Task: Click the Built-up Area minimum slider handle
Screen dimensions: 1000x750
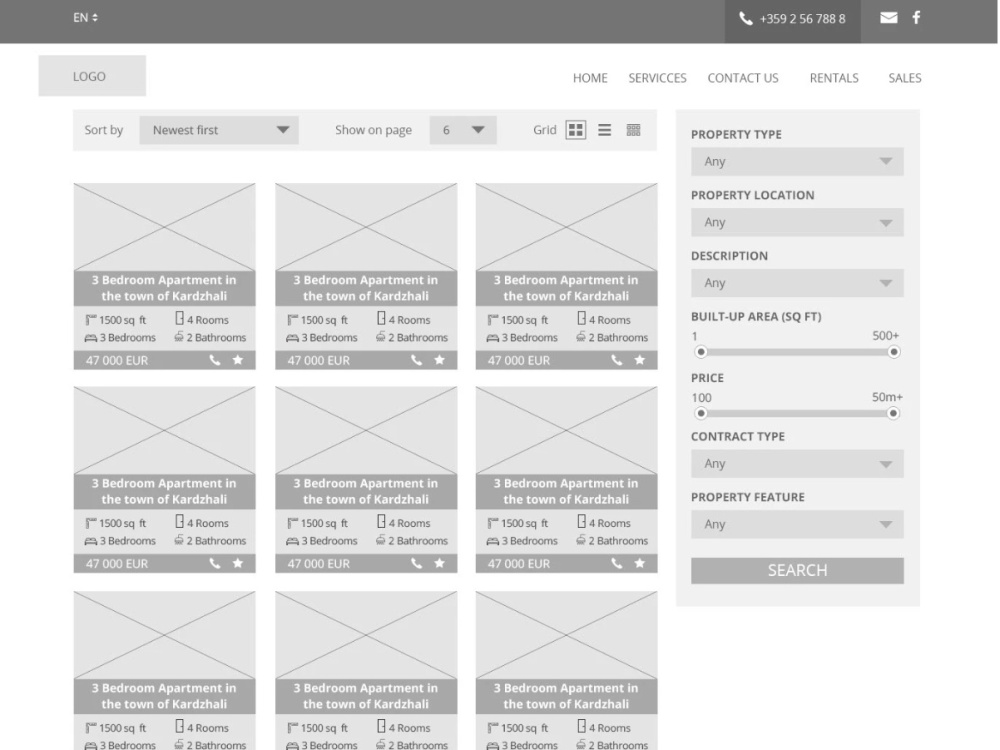Action: [x=701, y=352]
